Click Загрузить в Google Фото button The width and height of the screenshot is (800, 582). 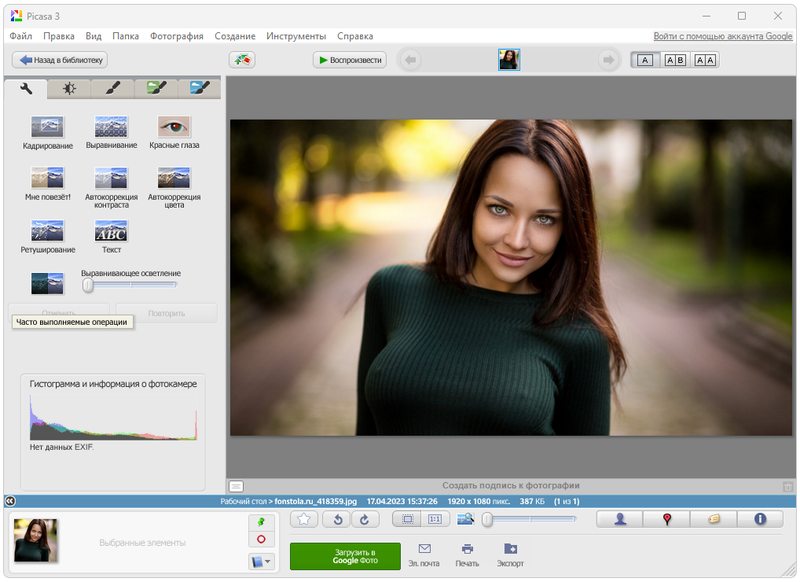pyautogui.click(x=345, y=556)
